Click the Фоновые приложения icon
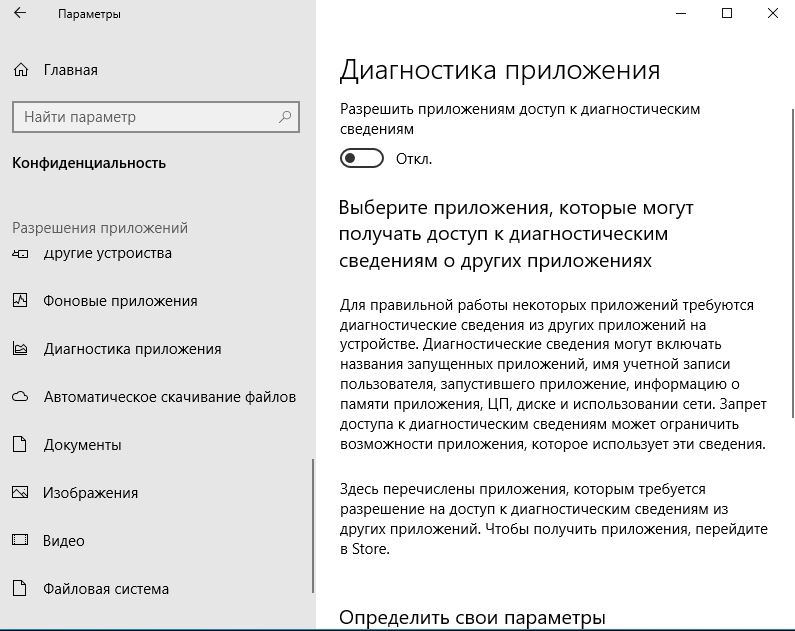 pyautogui.click(x=20, y=301)
